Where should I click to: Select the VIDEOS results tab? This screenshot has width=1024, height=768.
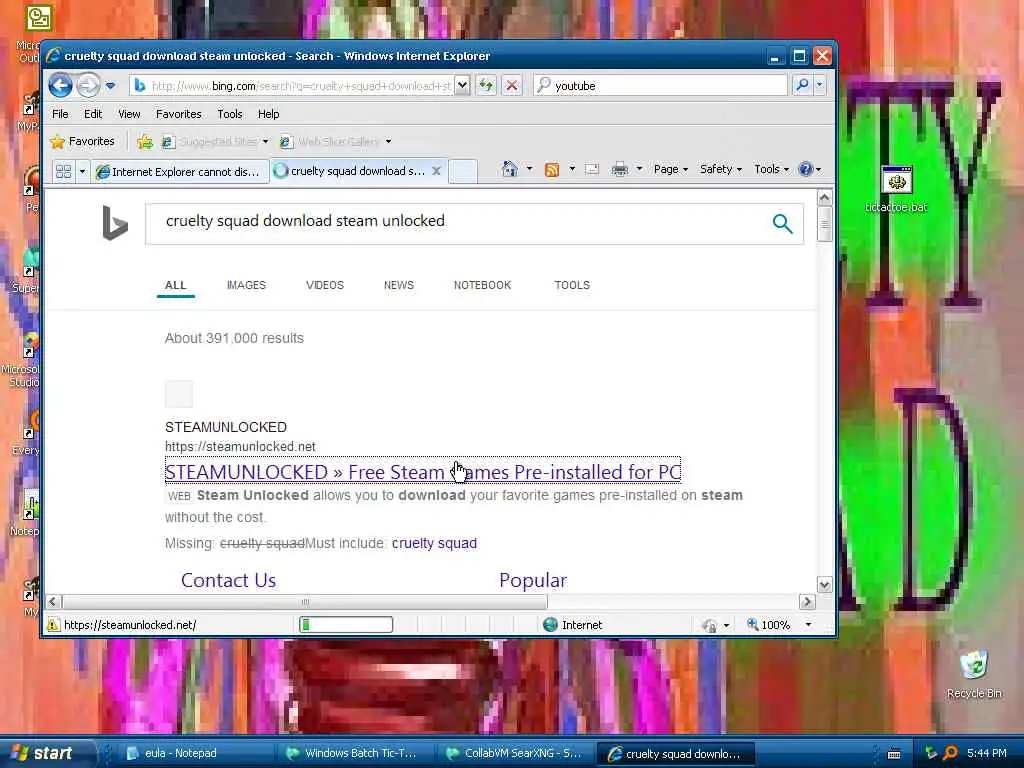325,285
